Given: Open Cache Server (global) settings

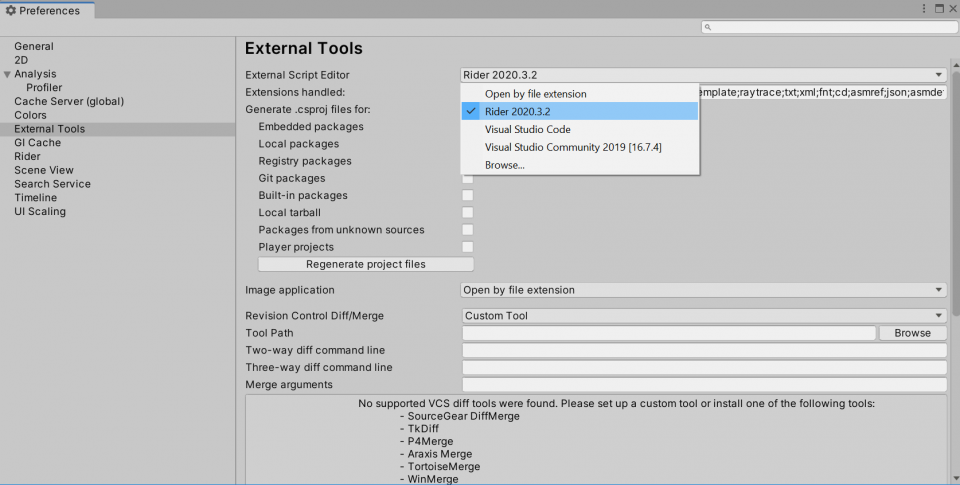Looking at the screenshot, I should [x=69, y=101].
